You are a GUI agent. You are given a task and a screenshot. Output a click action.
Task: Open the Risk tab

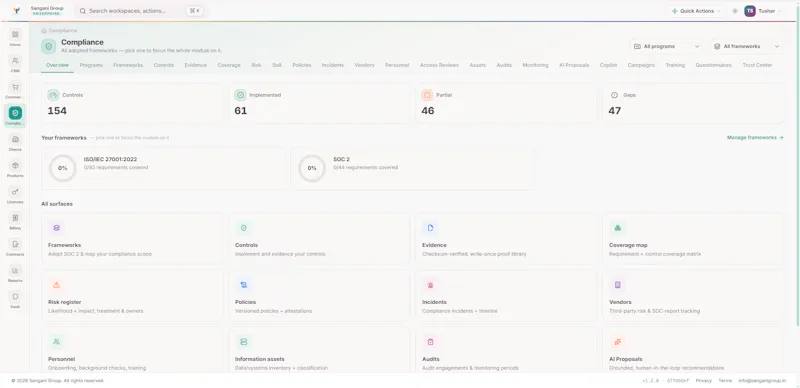click(256, 65)
